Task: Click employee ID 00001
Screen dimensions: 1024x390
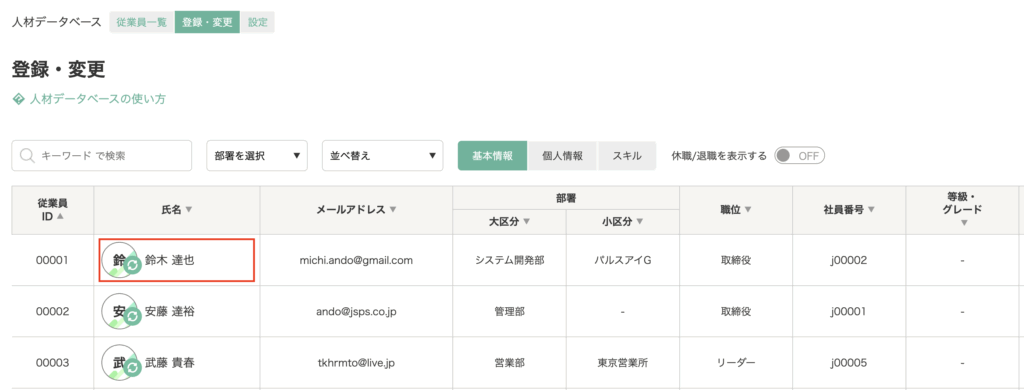Action: coord(52,260)
